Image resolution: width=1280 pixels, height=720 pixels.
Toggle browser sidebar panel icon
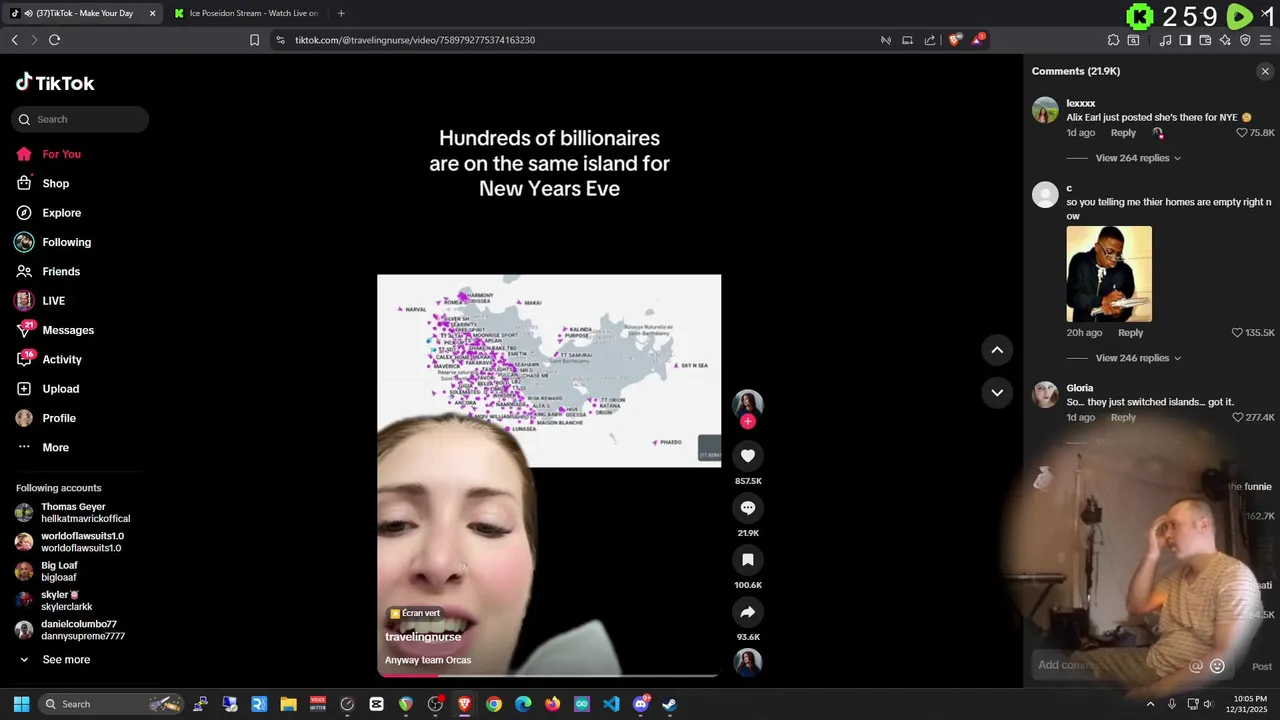coord(1185,40)
